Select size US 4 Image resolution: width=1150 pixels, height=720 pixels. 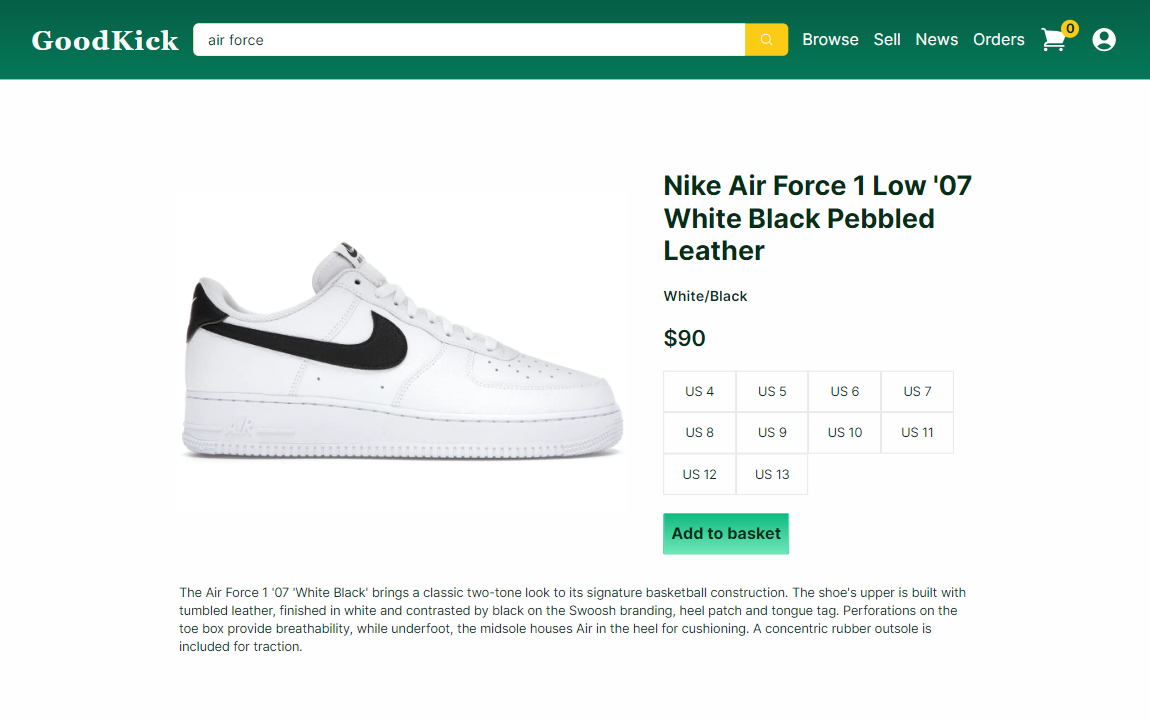(x=700, y=392)
